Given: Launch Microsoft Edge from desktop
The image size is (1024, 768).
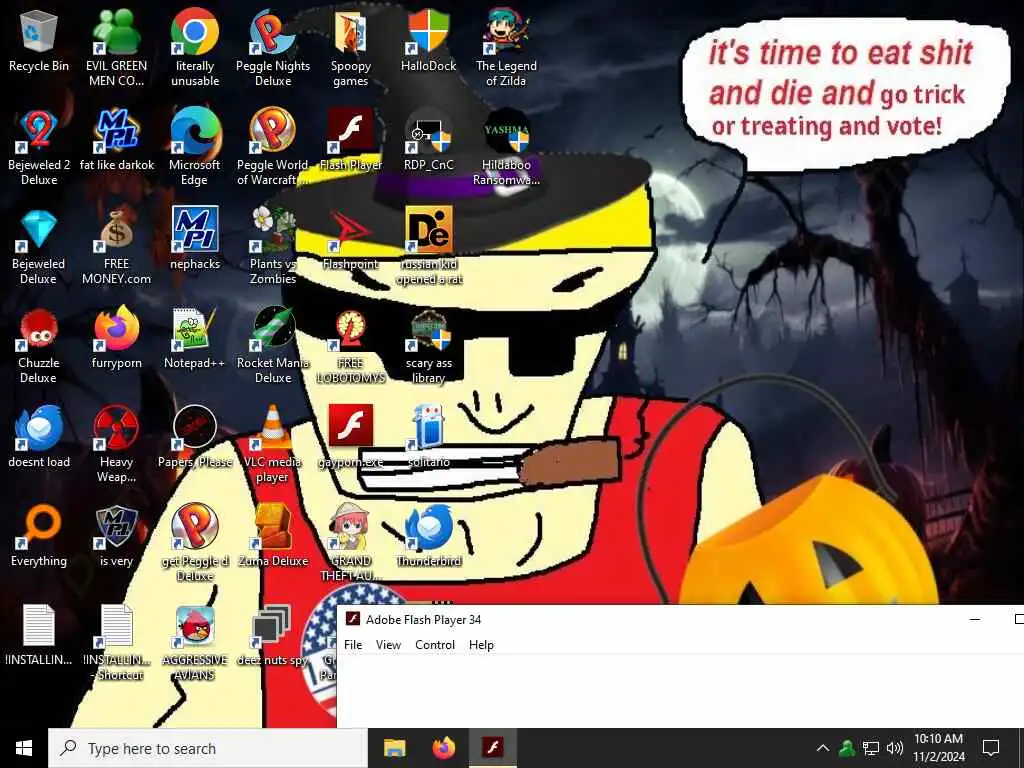Looking at the screenshot, I should click(195, 146).
